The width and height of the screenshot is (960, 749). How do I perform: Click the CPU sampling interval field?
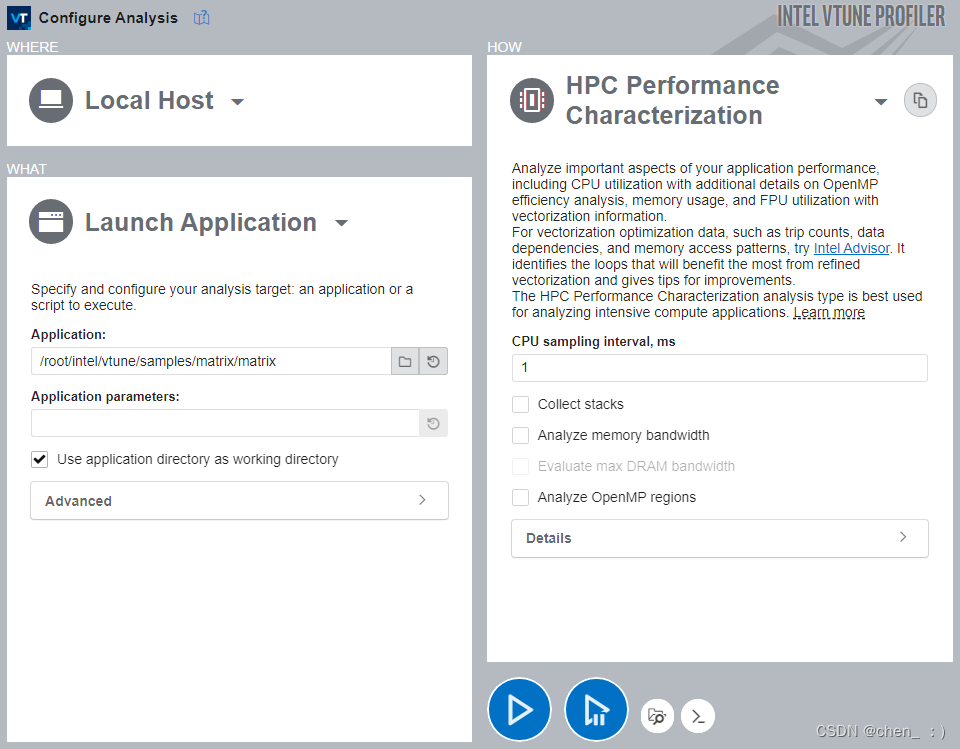click(719, 368)
